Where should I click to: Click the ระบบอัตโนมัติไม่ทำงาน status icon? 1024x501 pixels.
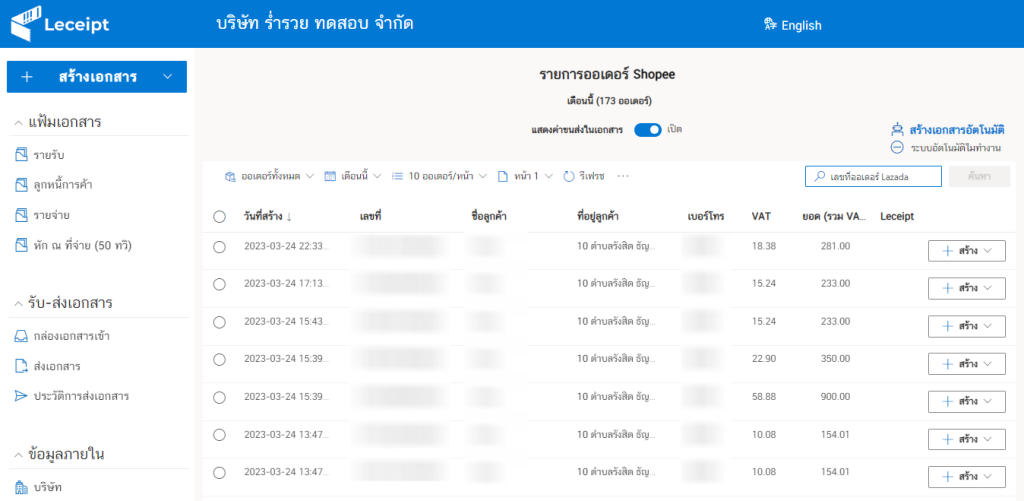897,148
